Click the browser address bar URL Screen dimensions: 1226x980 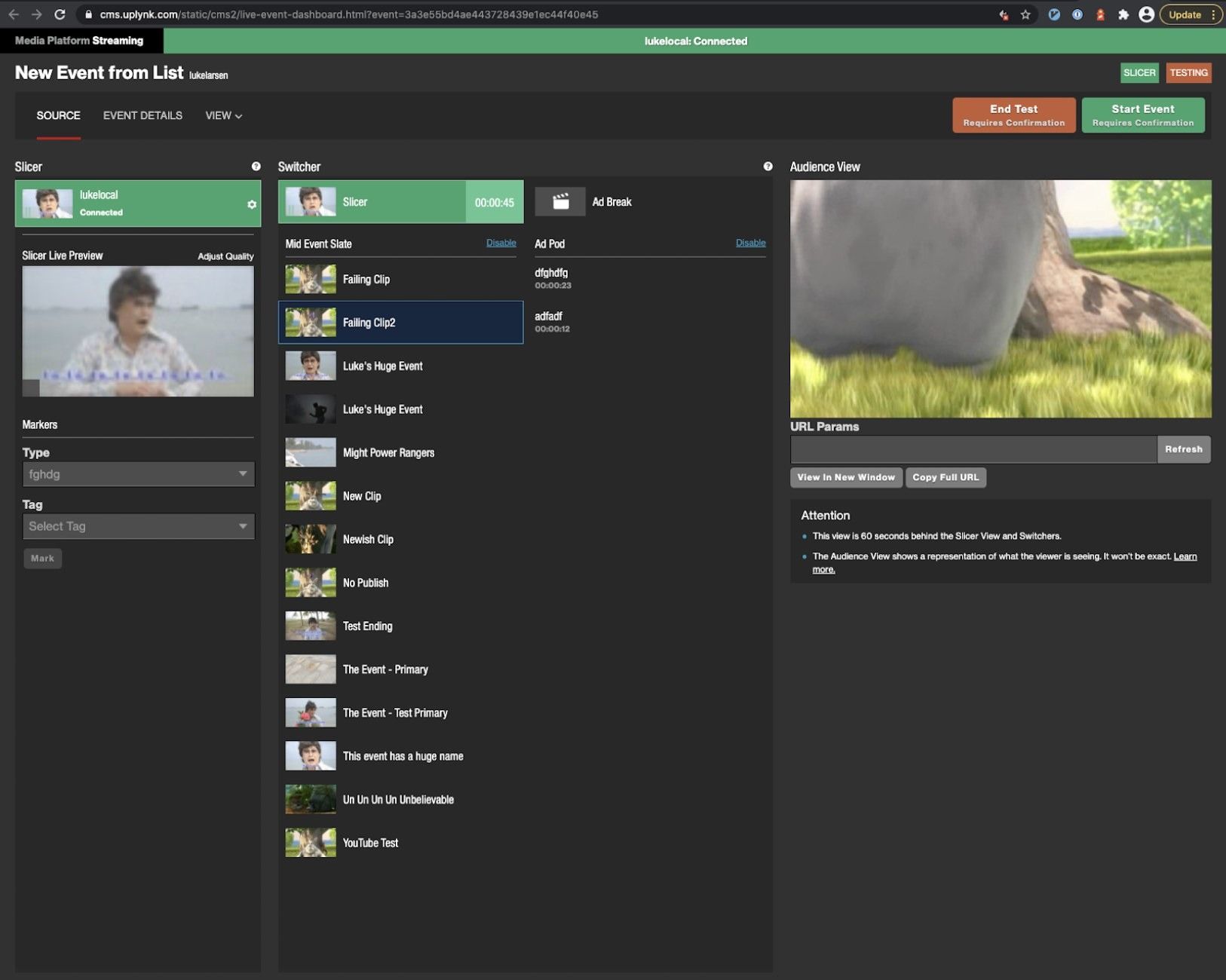tap(349, 14)
